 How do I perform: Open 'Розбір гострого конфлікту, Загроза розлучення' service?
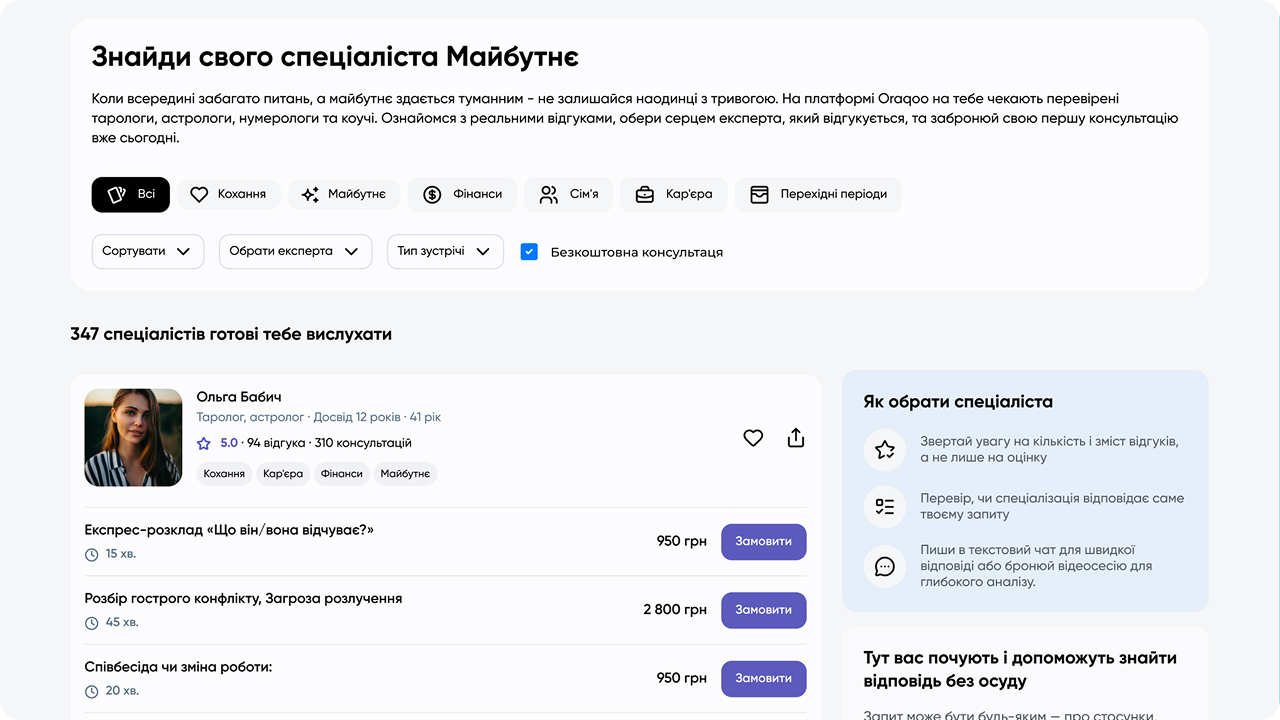tap(243, 598)
